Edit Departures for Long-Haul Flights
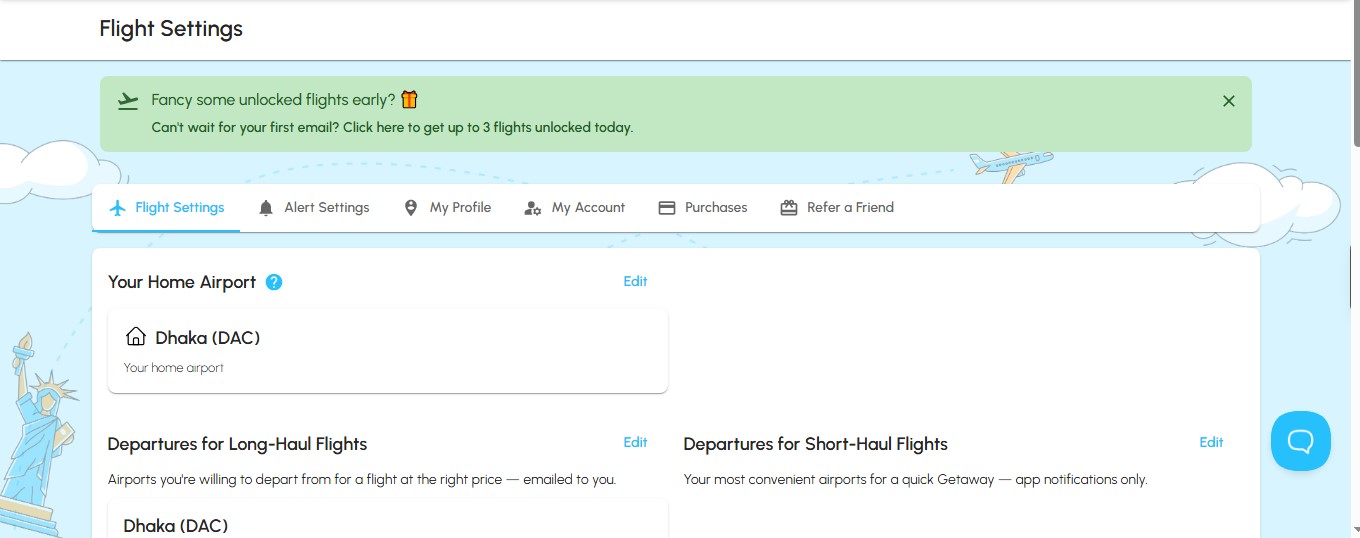Screen dimensions: 1360x538 636,442
